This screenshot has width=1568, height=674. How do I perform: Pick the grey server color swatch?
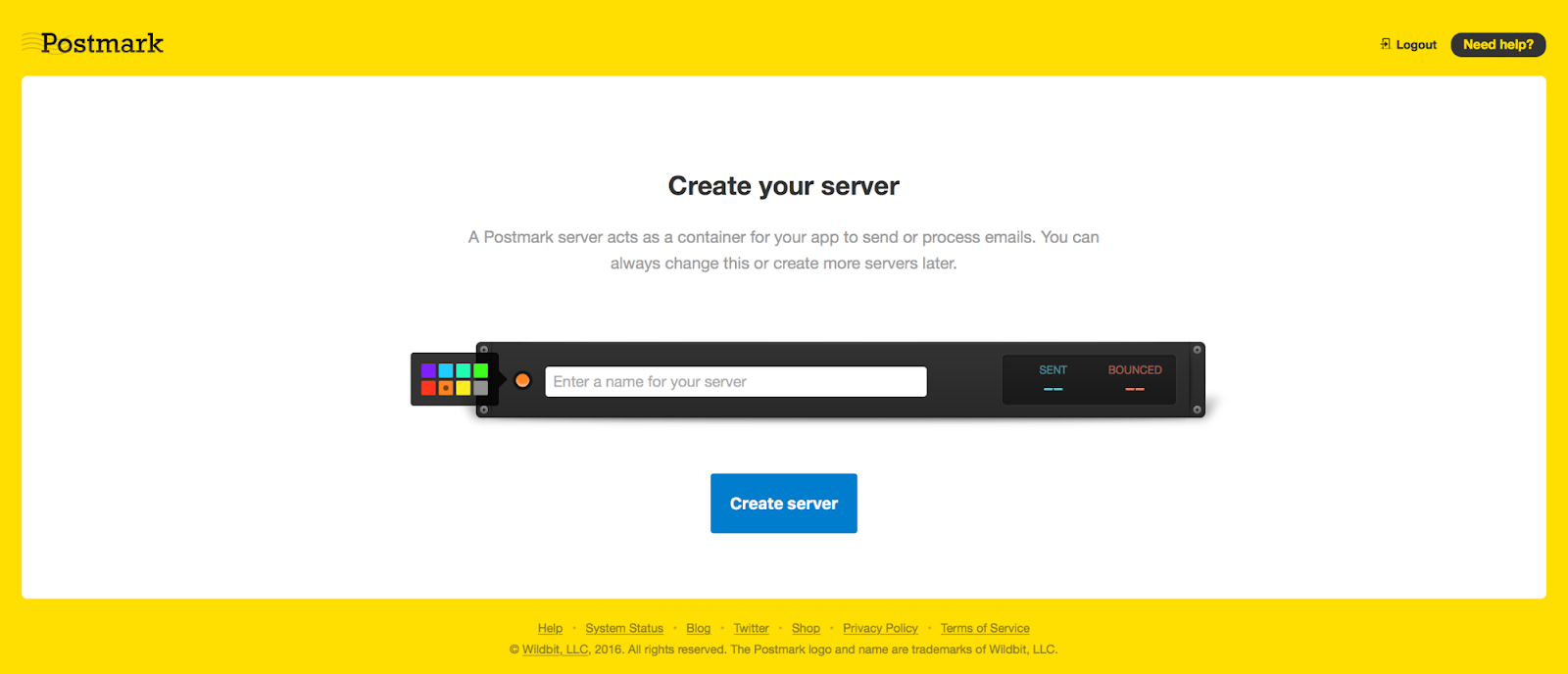point(481,388)
